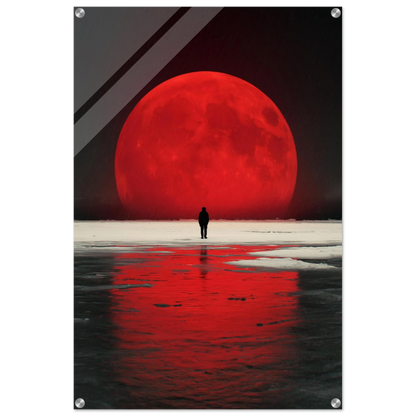Viewport: 416px width, 416px height.
Task: Click the silhouette's head
Action: point(204,209)
